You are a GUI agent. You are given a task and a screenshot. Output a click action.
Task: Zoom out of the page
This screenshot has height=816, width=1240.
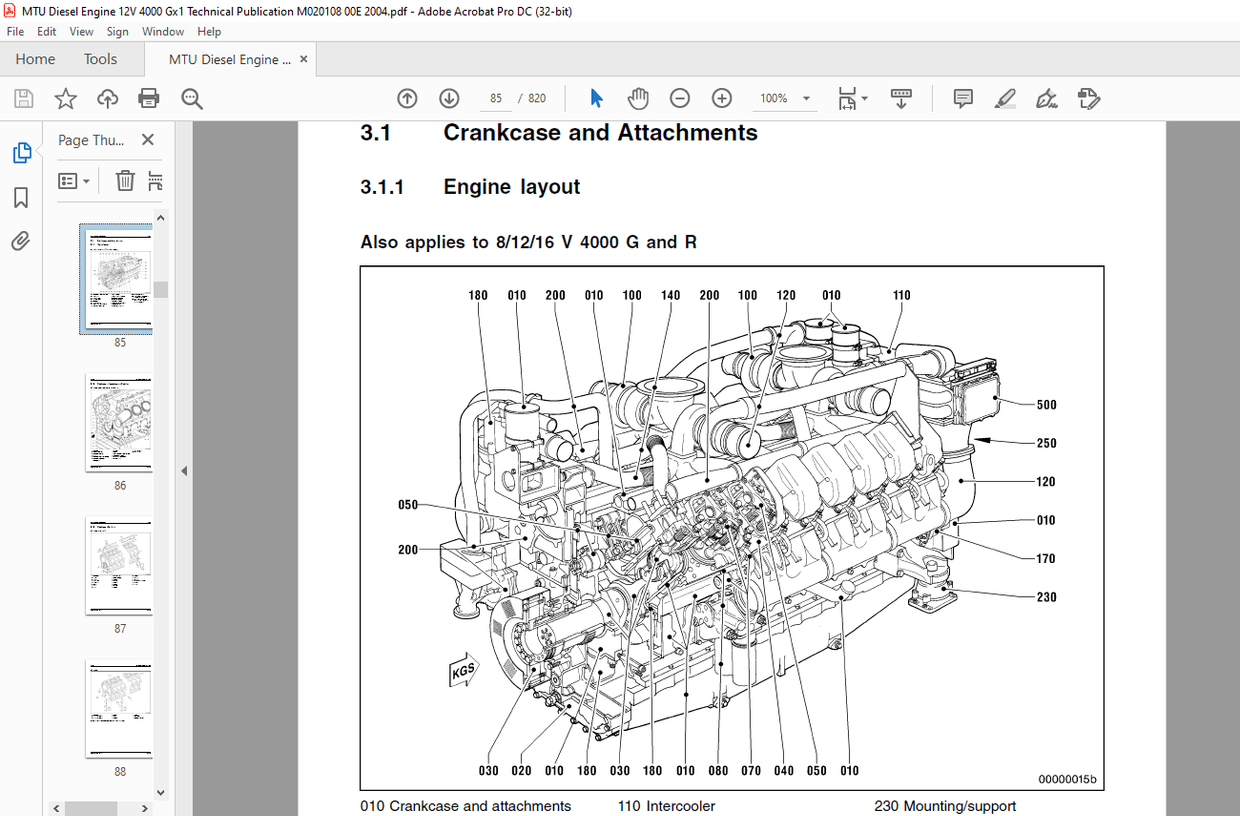tap(680, 98)
